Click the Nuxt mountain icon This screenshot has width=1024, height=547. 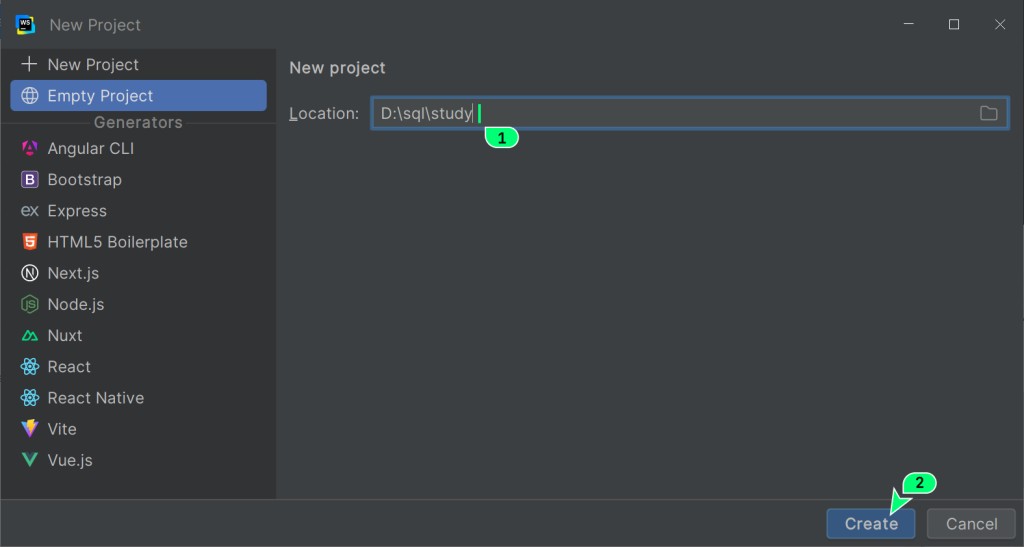point(30,336)
